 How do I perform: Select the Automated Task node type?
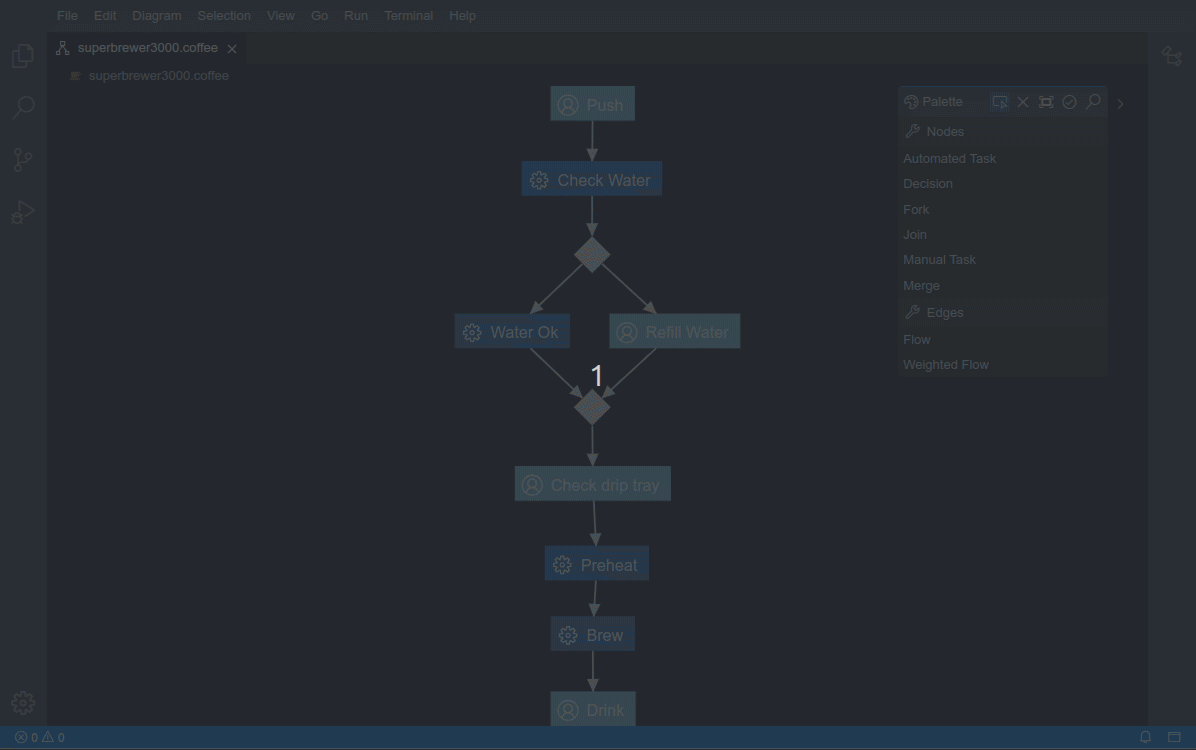(949, 158)
